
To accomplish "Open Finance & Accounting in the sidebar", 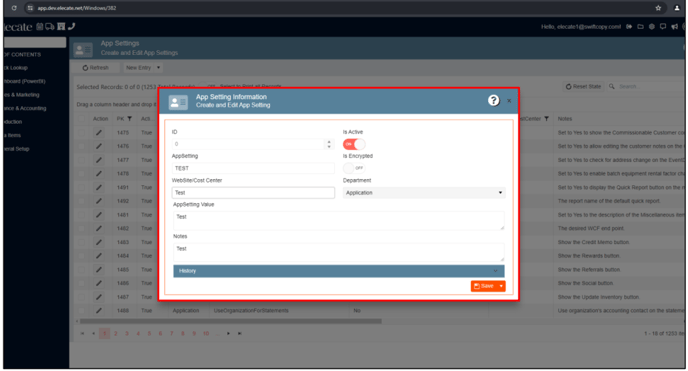I will pos(25,108).
